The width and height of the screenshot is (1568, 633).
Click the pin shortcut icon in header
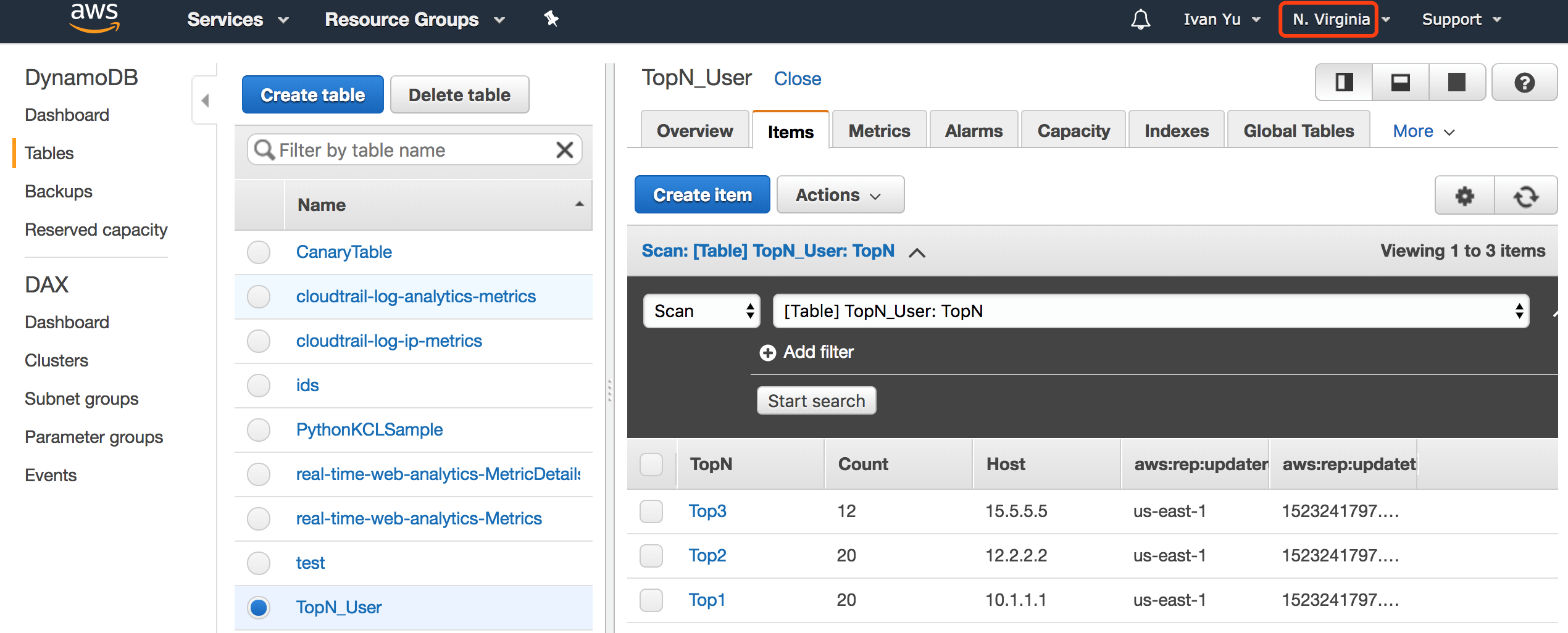point(551,19)
